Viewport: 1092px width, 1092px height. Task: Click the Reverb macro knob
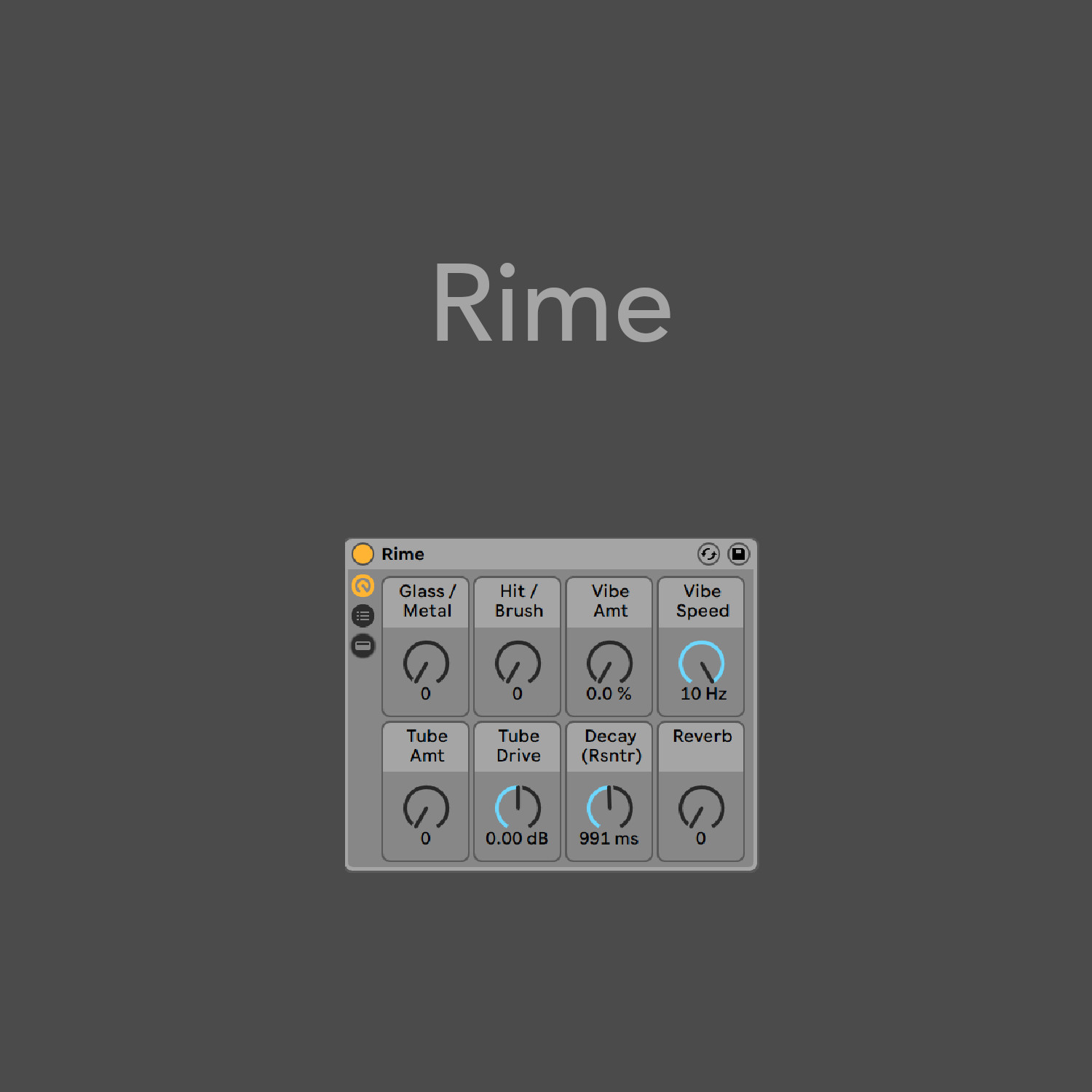click(x=701, y=807)
